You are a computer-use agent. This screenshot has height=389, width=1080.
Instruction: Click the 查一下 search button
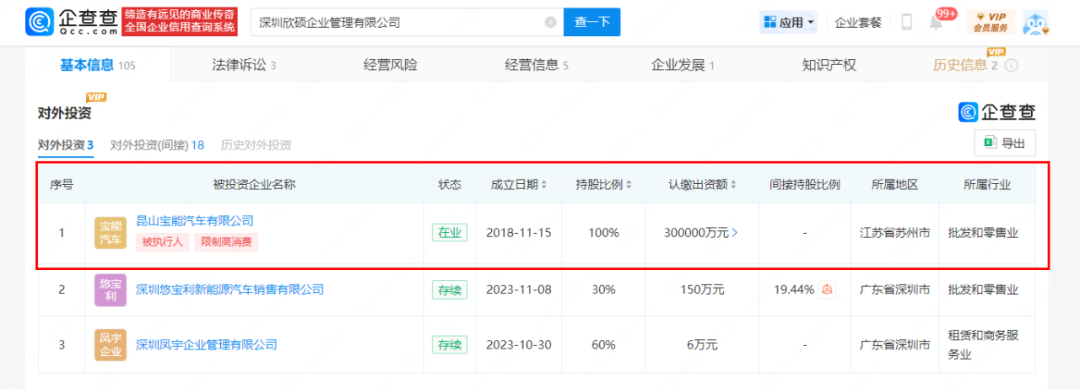pyautogui.click(x=592, y=22)
